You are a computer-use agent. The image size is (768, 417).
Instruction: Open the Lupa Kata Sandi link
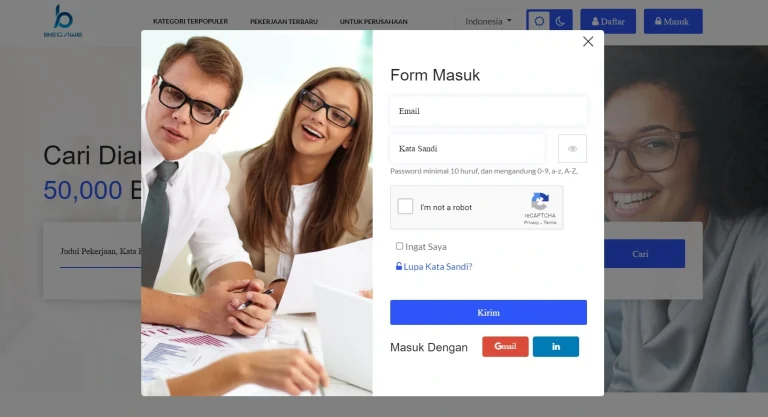click(x=434, y=267)
